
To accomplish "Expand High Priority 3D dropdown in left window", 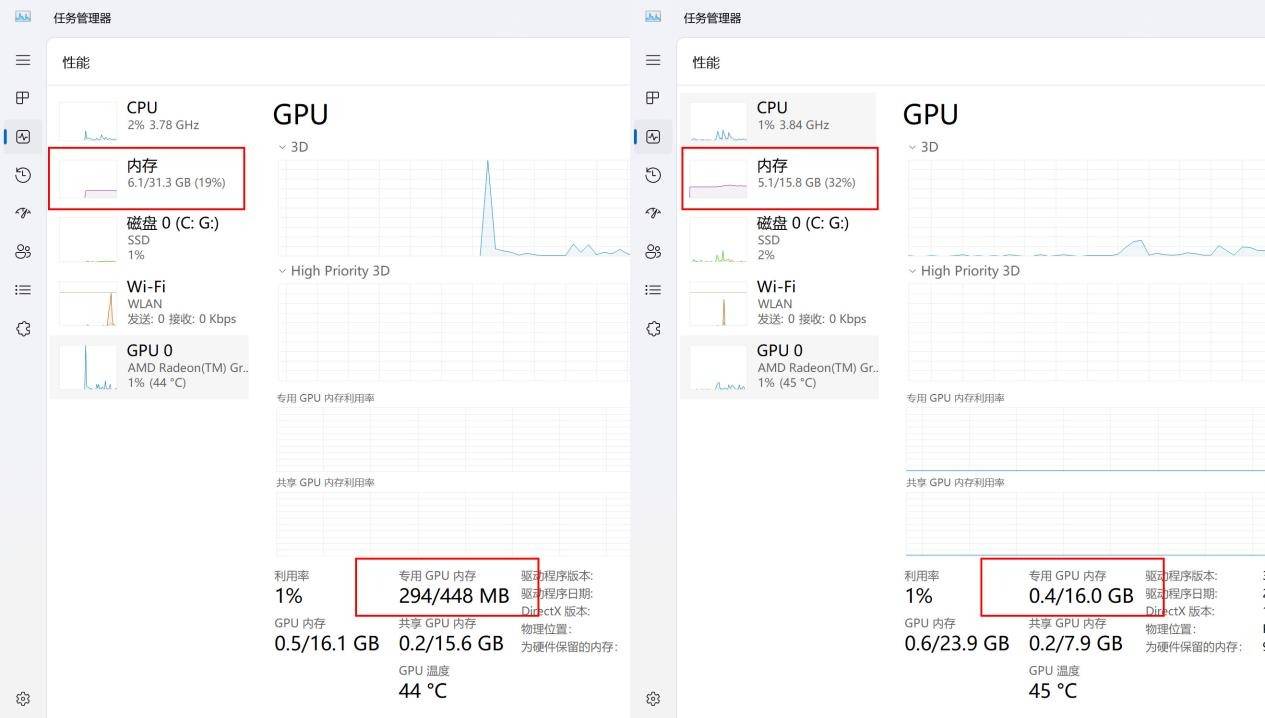I will pyautogui.click(x=282, y=271).
